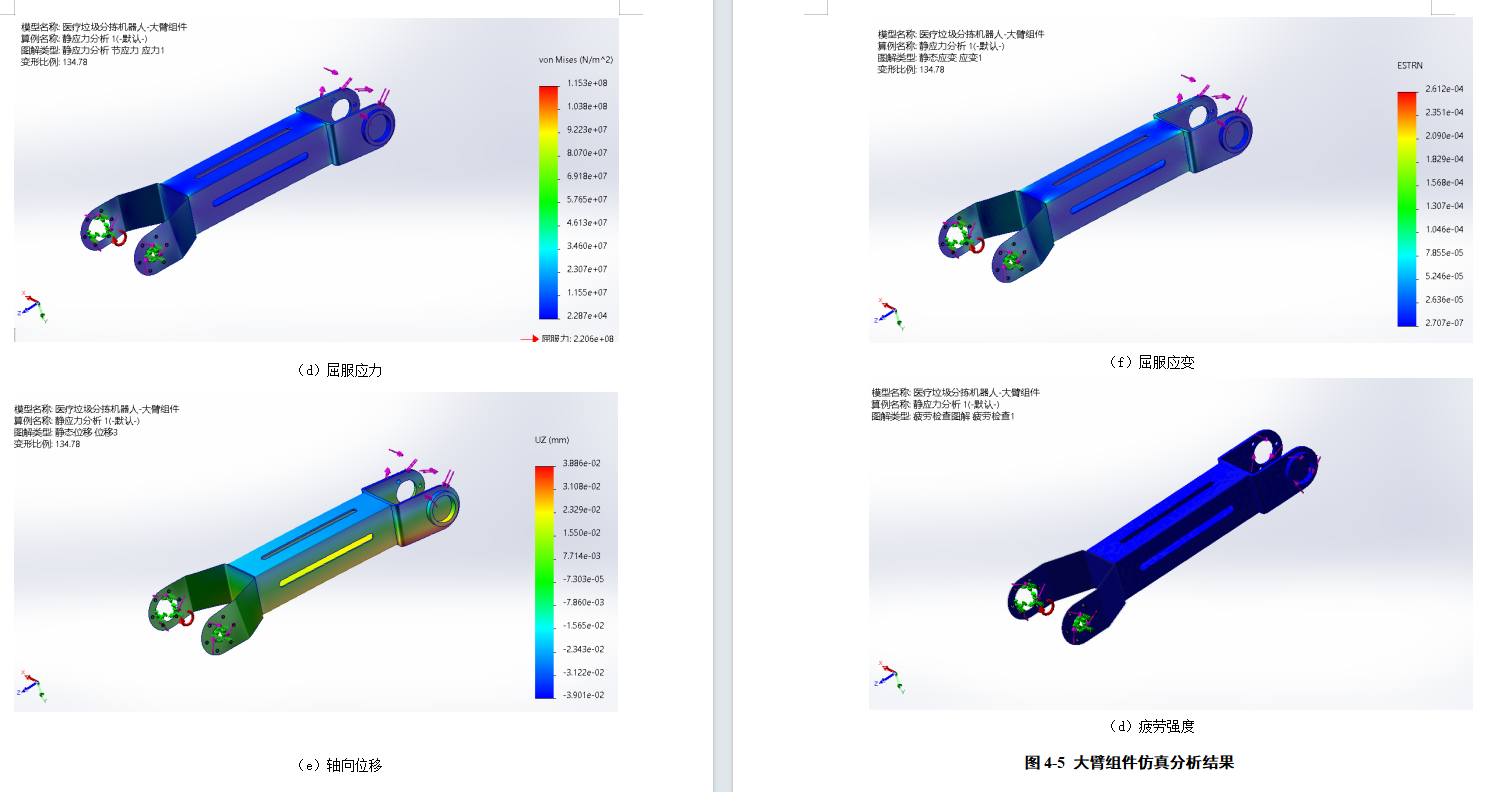Click figure title 图 4-5 大臂组件仿真分析结果
Viewport: 1497px width, 792px height.
coord(1129,763)
